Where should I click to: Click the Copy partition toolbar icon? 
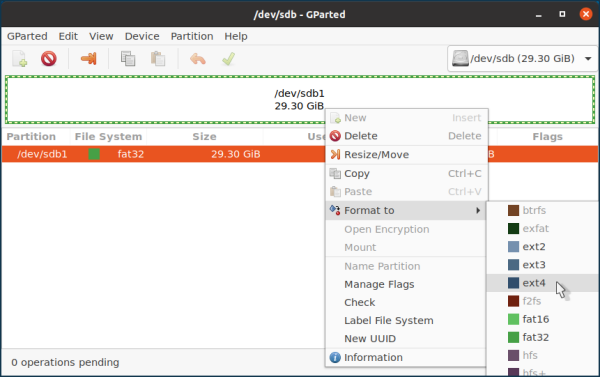[x=128, y=59]
